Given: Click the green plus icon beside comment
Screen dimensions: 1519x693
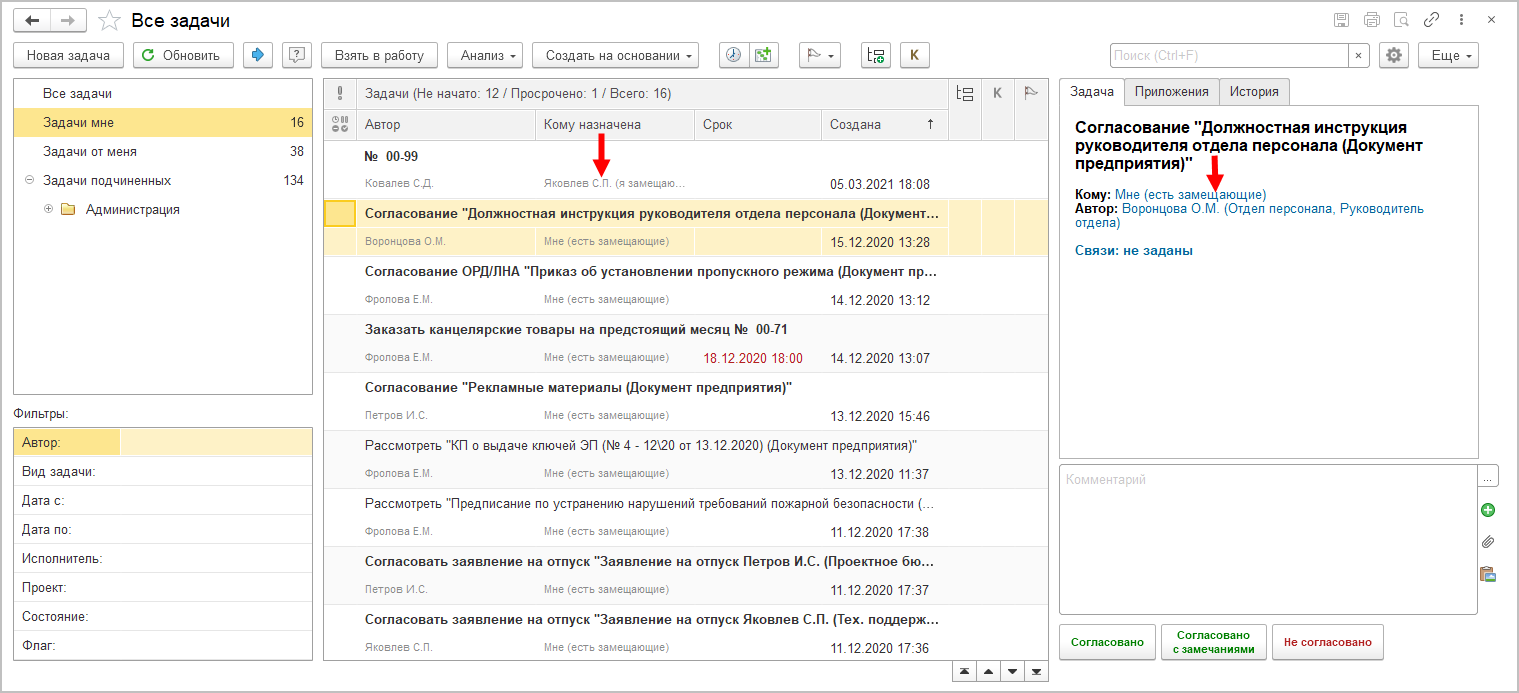Looking at the screenshot, I should pyautogui.click(x=1488, y=510).
